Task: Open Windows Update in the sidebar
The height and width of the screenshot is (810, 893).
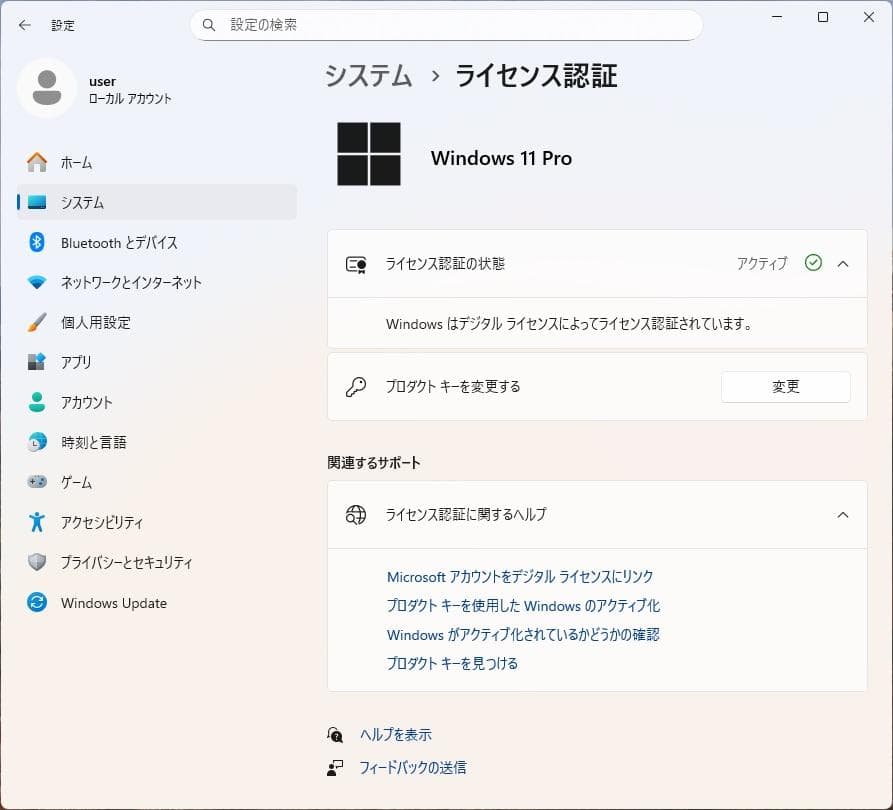Action: (x=157, y=603)
